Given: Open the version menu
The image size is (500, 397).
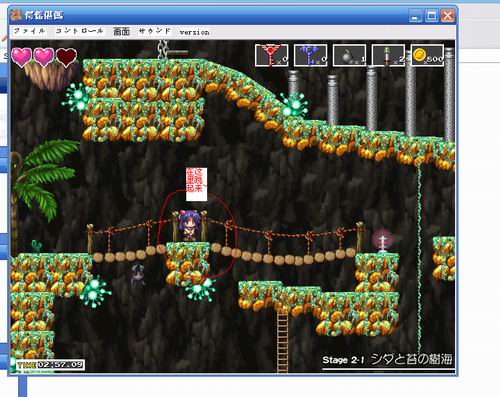Looking at the screenshot, I should [x=194, y=32].
